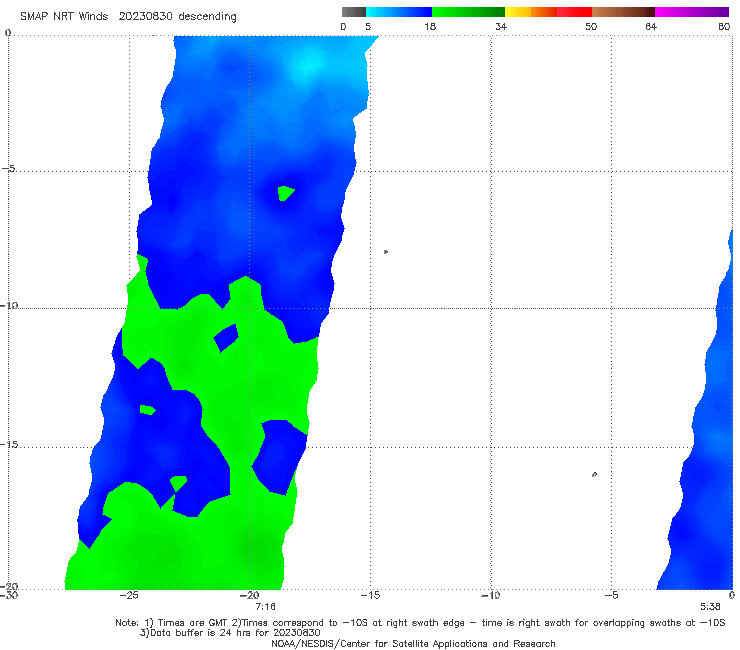The image size is (740, 650).
Task: Click the latitude axis label '-10'
Action: tap(9, 305)
